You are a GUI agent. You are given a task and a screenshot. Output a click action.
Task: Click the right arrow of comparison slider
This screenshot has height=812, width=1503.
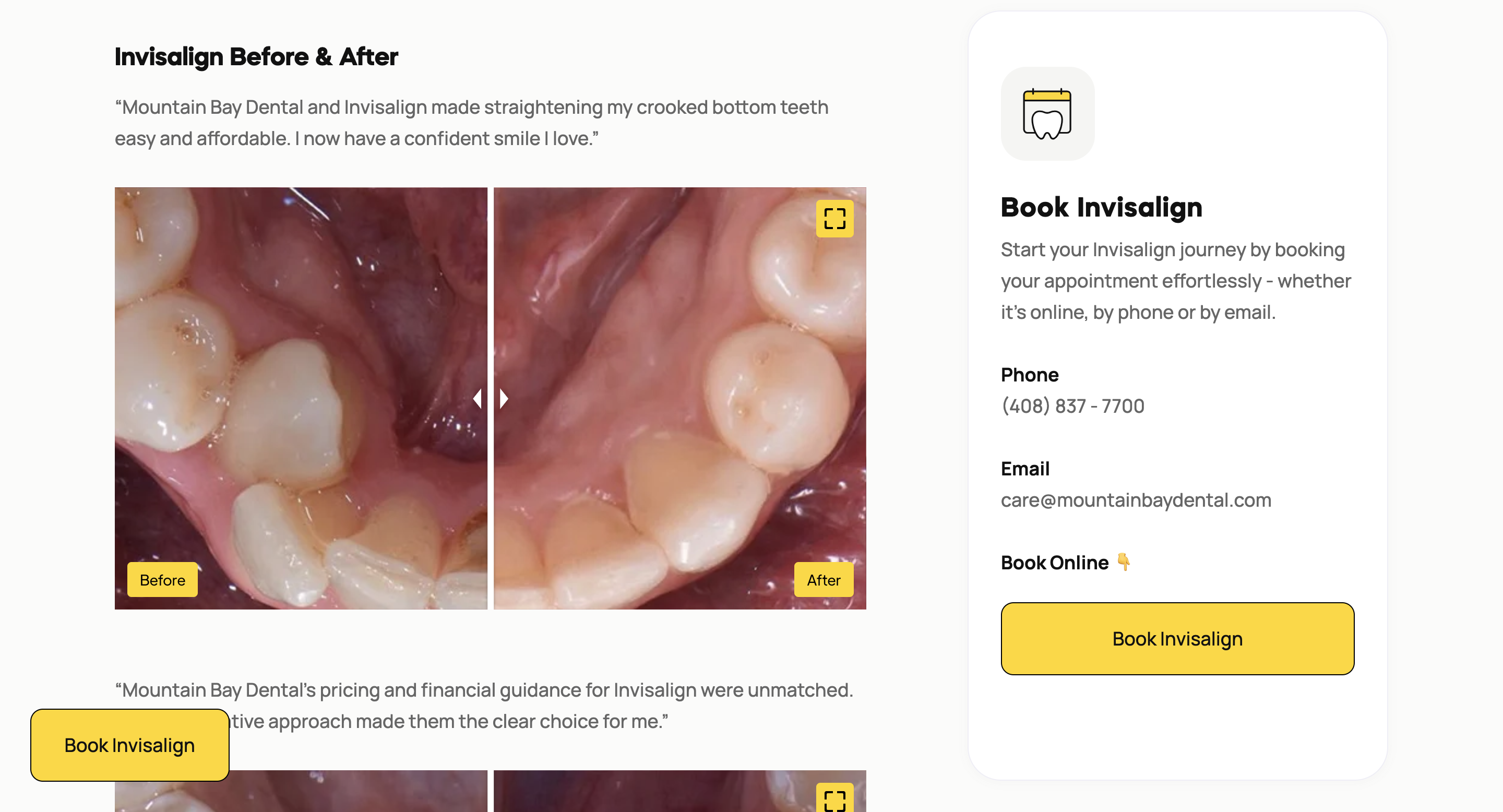click(504, 398)
